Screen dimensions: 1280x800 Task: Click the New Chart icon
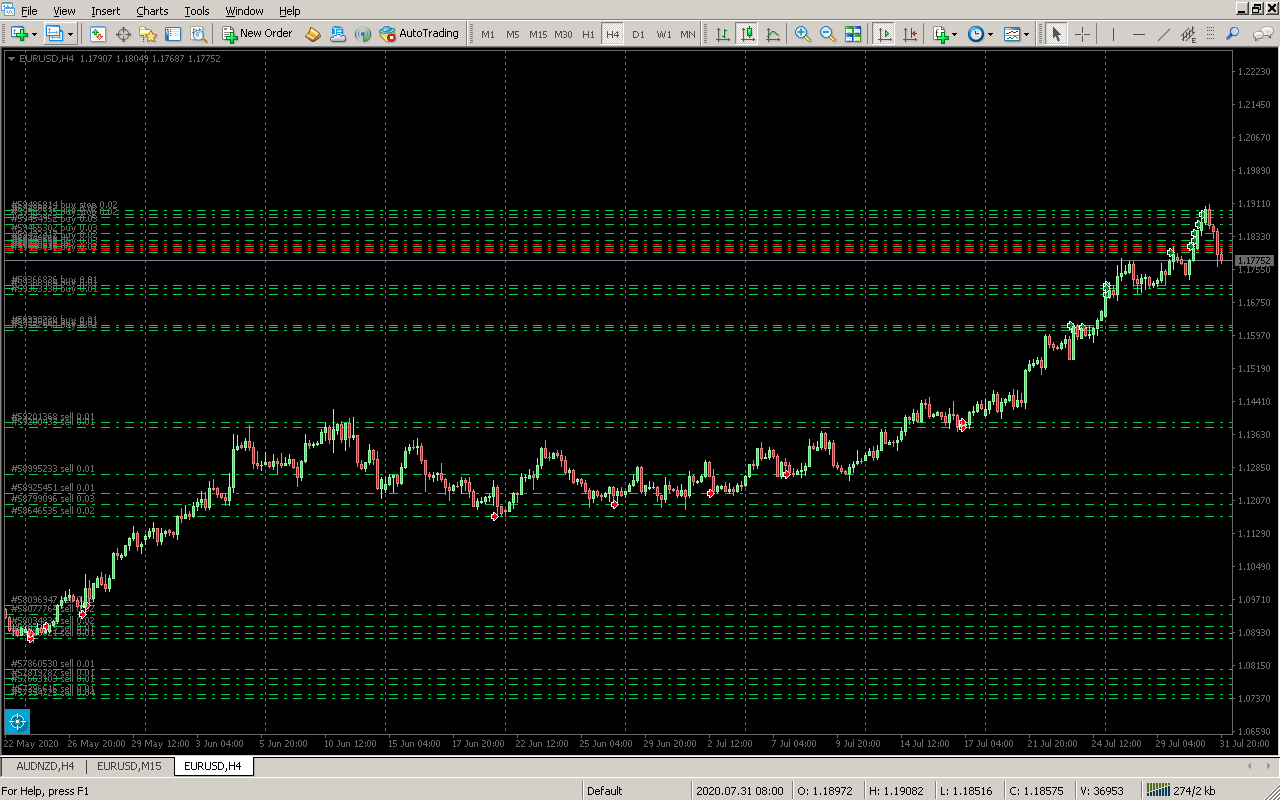click(19, 34)
